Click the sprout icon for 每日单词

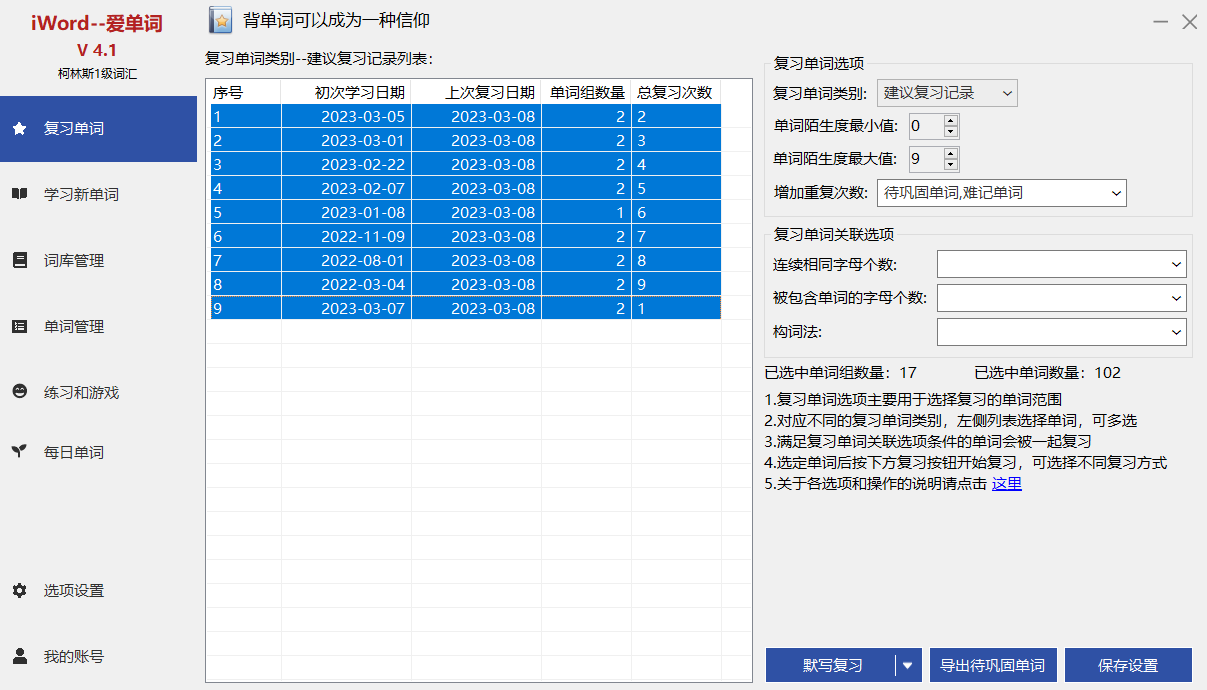19,452
